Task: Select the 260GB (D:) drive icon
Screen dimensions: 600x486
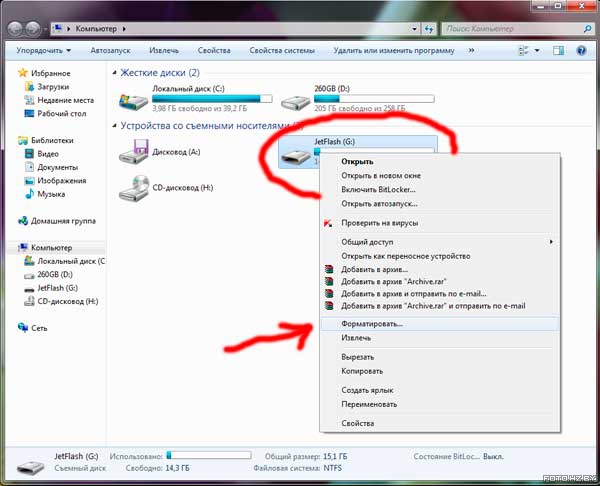Action: click(x=295, y=102)
